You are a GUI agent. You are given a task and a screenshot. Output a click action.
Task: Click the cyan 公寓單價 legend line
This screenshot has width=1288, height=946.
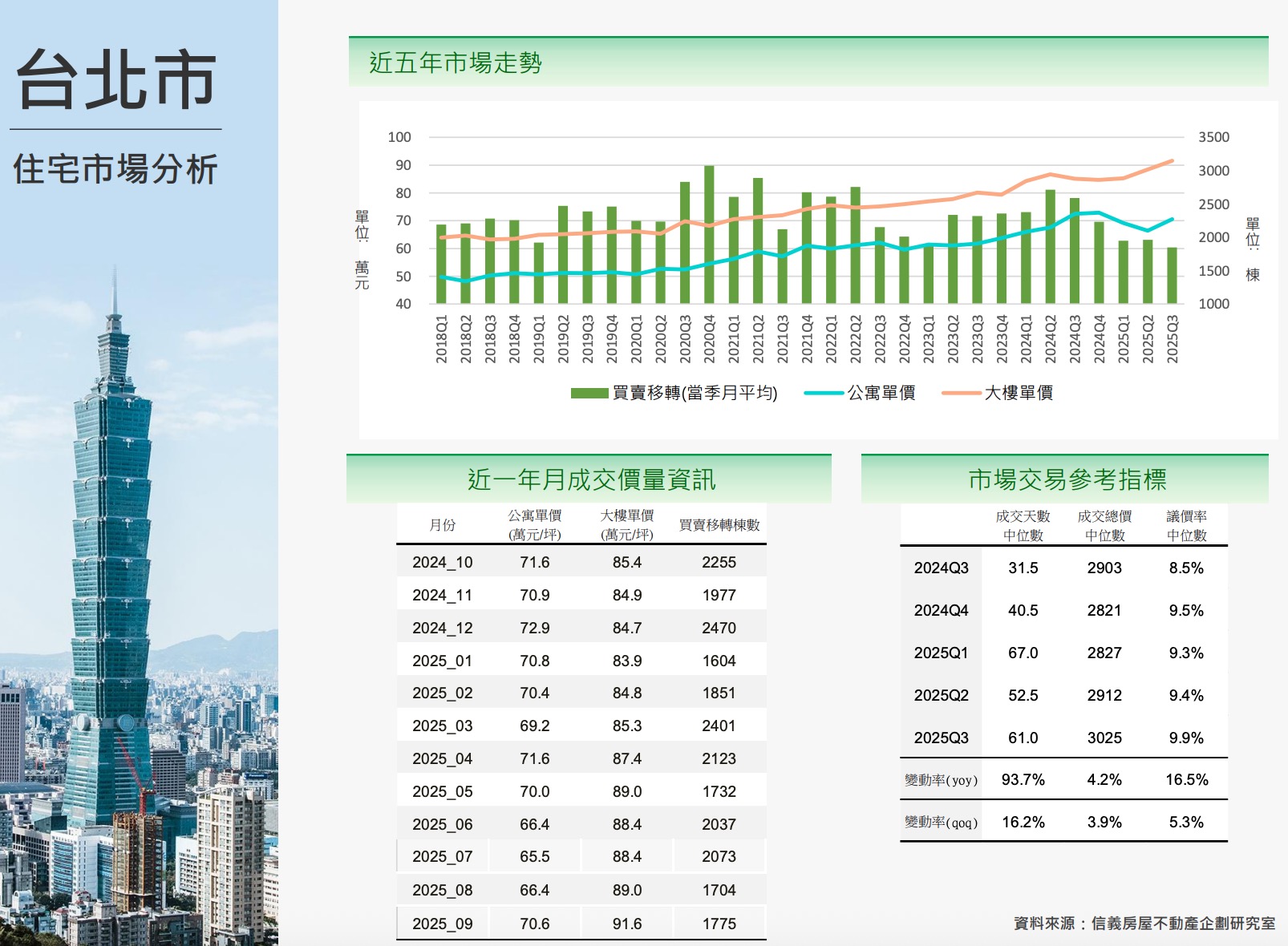824,393
